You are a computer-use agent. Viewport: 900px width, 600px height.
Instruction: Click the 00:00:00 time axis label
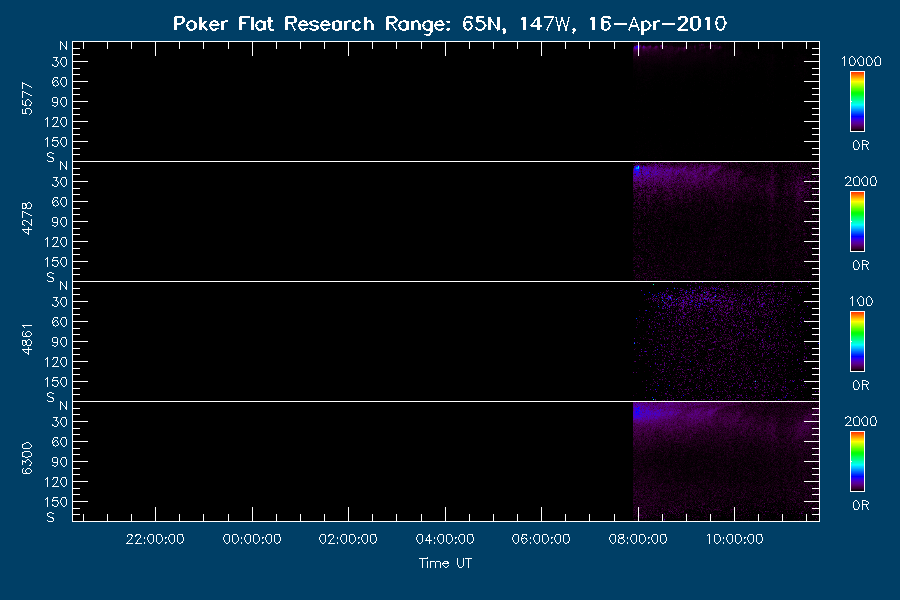click(252, 539)
